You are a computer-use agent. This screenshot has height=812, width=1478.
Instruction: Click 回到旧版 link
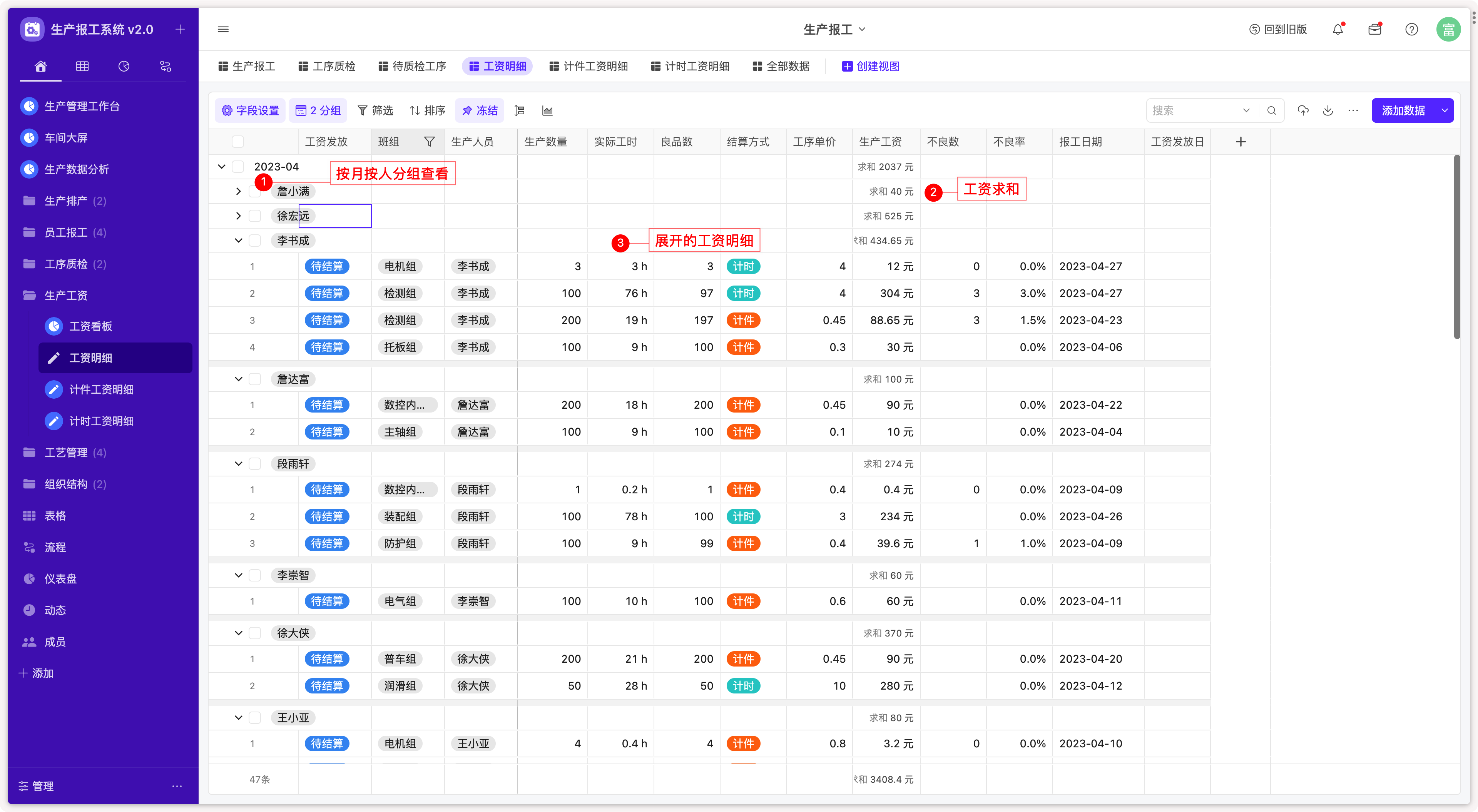click(x=1278, y=29)
